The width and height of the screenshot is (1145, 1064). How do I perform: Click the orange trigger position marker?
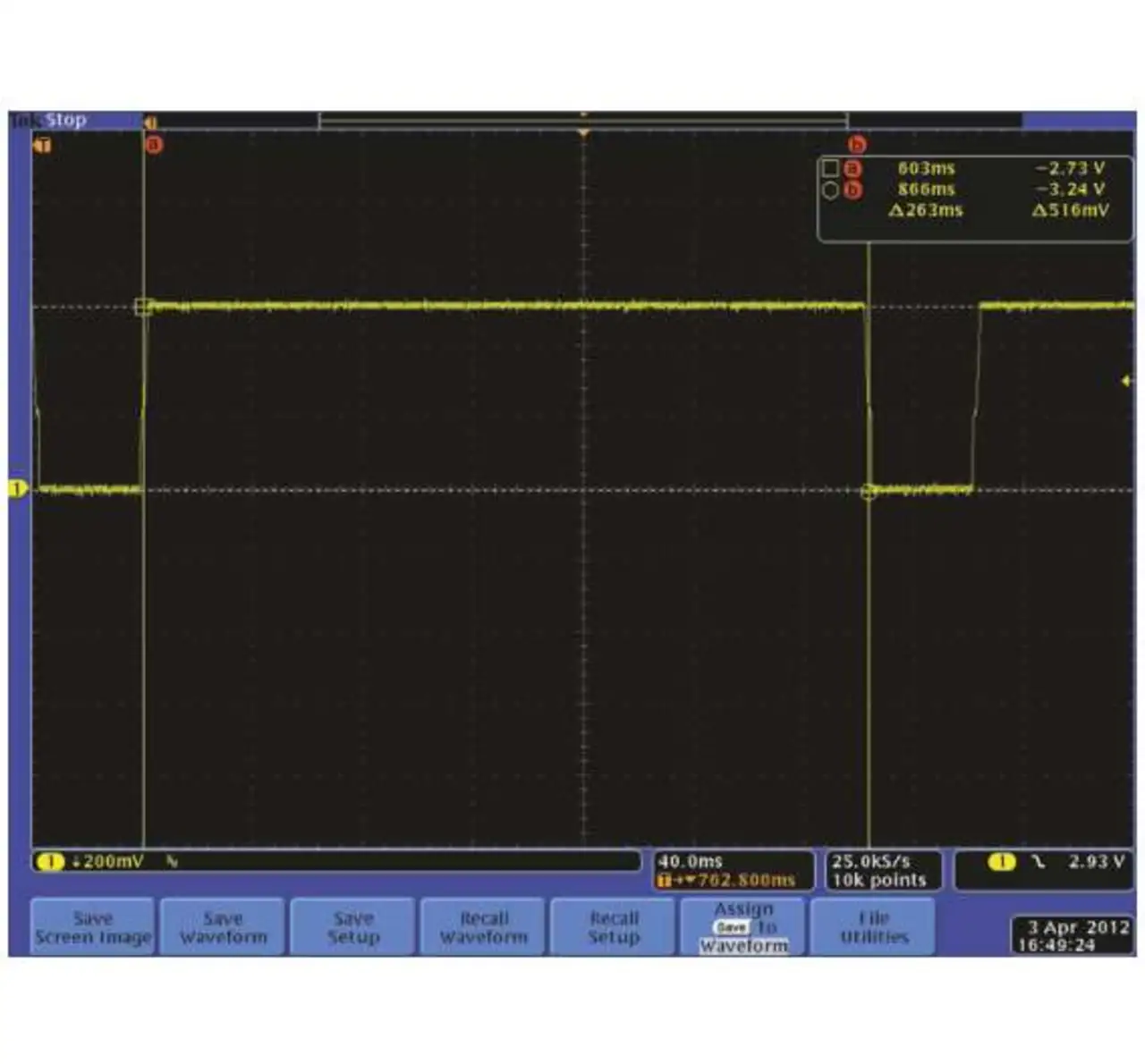tap(584, 133)
